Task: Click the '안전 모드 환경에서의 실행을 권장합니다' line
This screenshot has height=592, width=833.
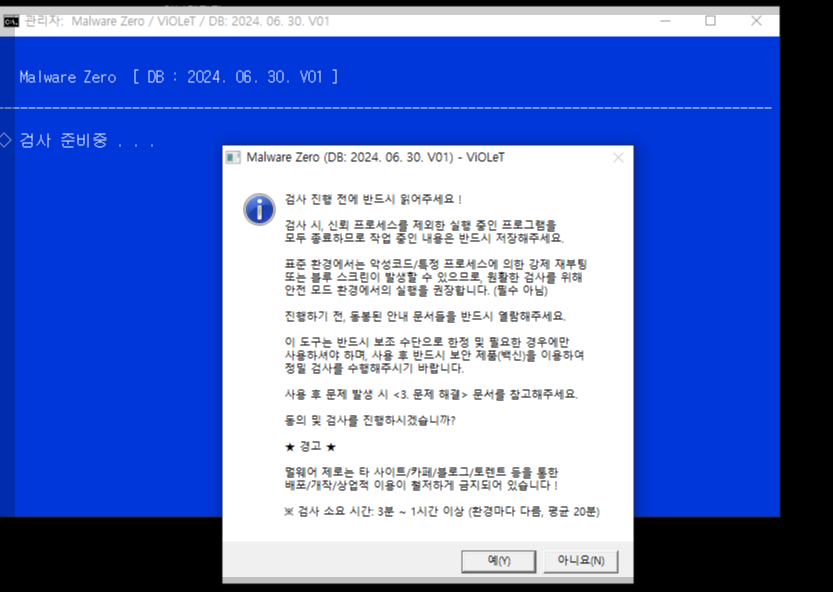Action: tap(416, 290)
